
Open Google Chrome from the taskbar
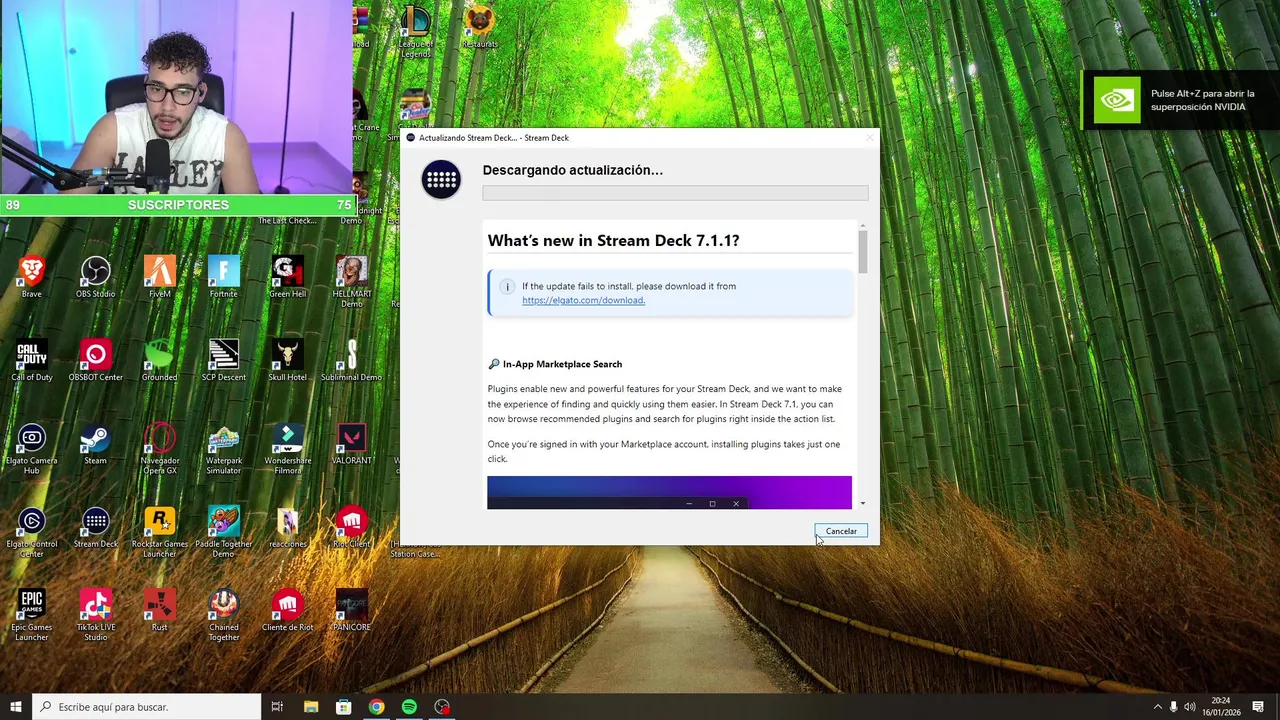pos(376,707)
